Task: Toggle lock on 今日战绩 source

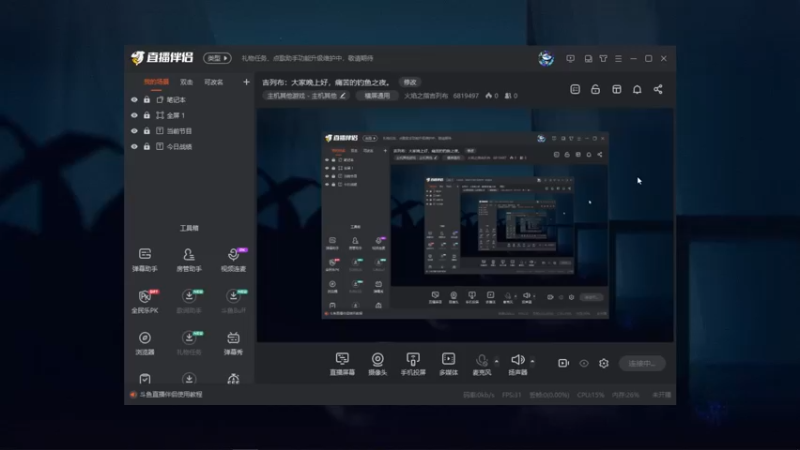Action: (x=147, y=146)
